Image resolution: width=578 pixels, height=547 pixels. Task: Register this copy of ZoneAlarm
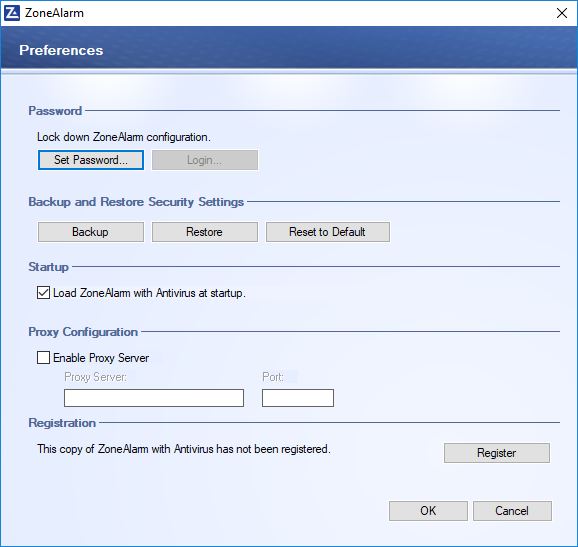(x=497, y=453)
